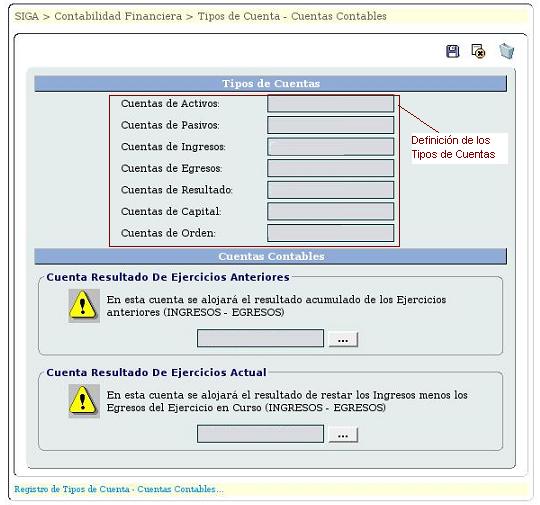Click the Ejercicios Actual account text field
The height and width of the screenshot is (505, 540).
260,434
